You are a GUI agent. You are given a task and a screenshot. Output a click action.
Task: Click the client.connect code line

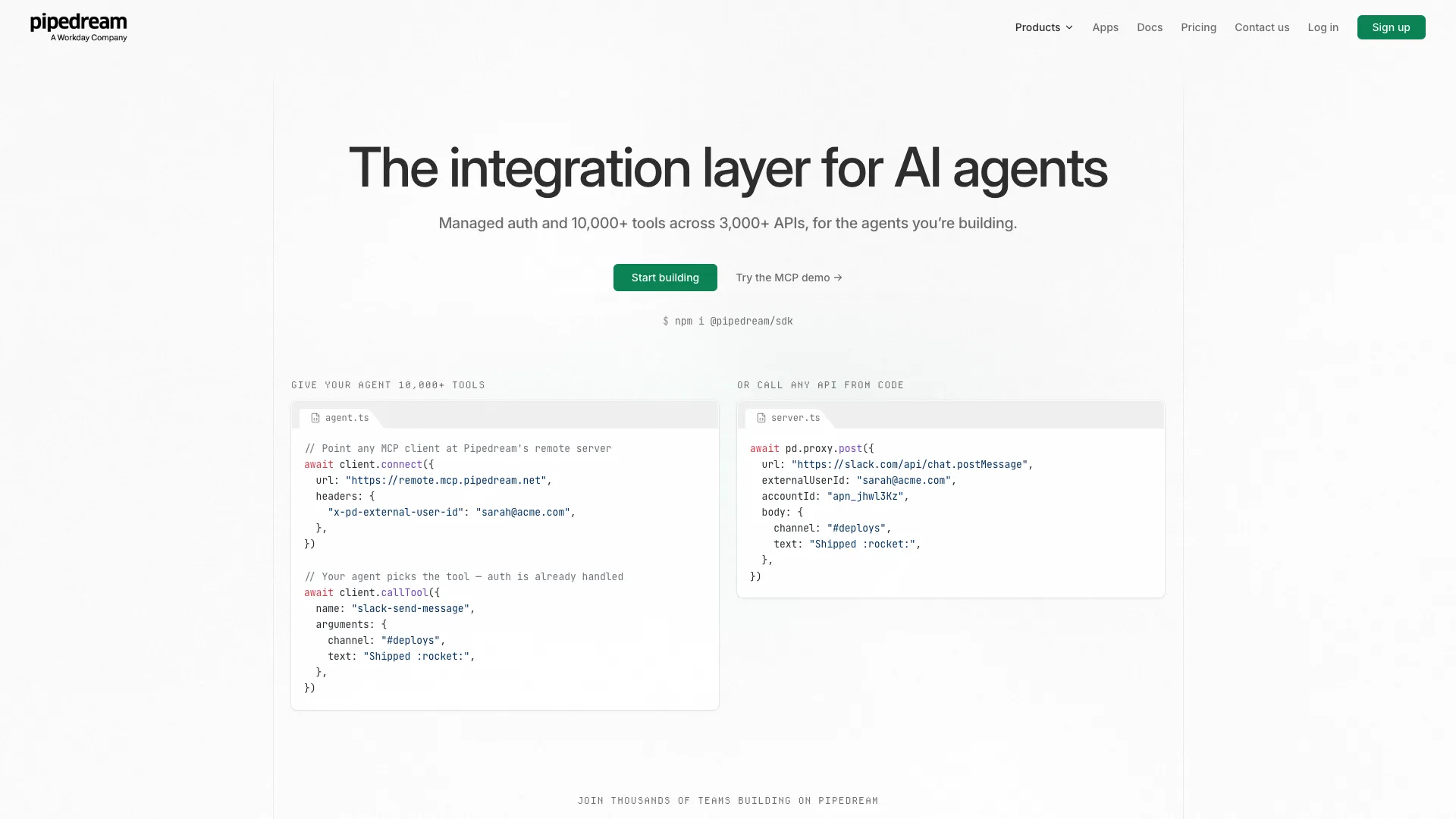(x=369, y=465)
